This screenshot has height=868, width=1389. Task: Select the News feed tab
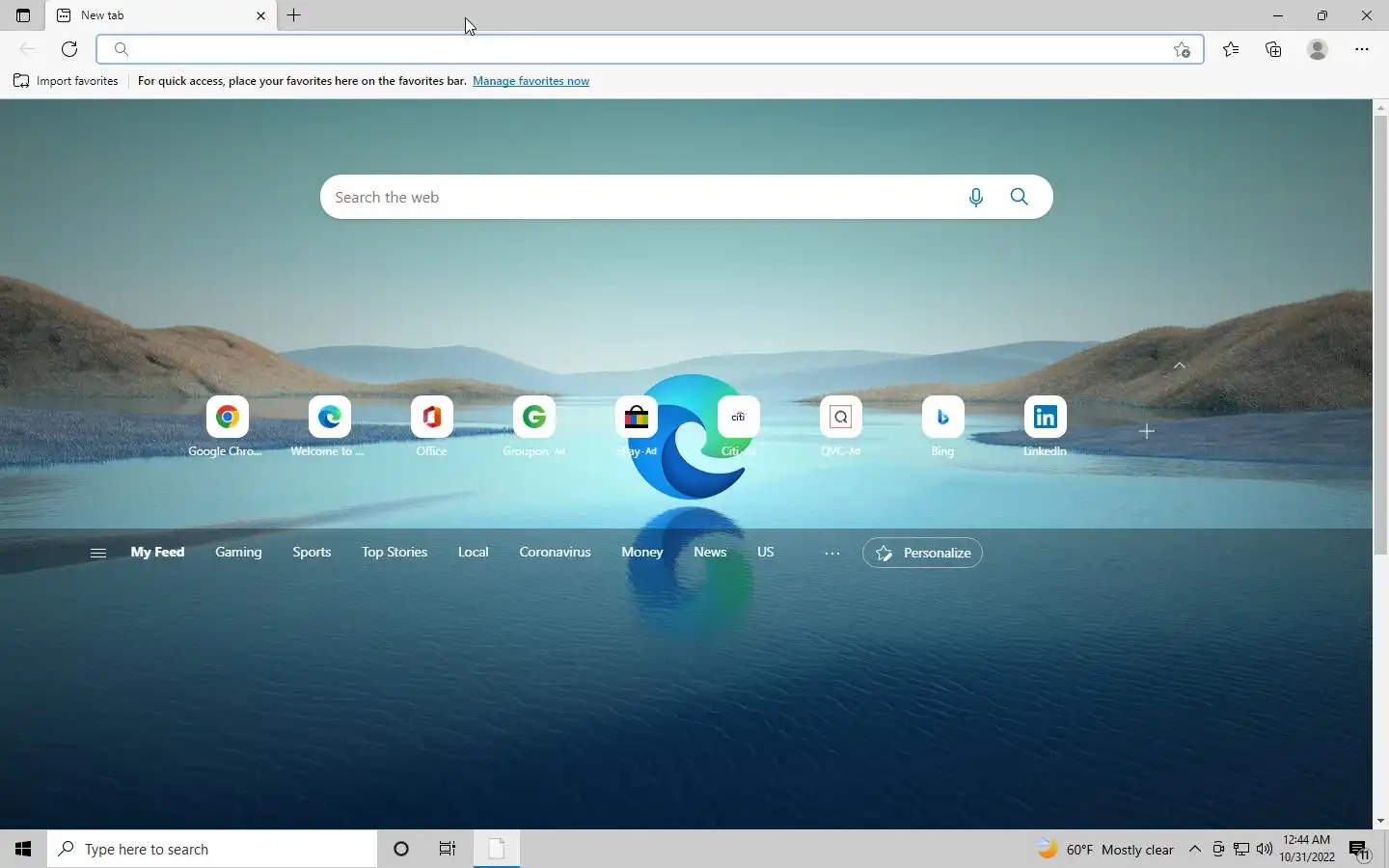tap(710, 552)
